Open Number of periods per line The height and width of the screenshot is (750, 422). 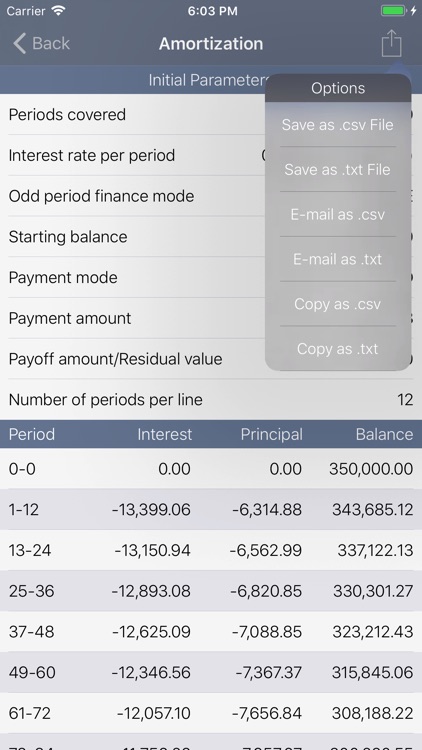pyautogui.click(x=211, y=399)
